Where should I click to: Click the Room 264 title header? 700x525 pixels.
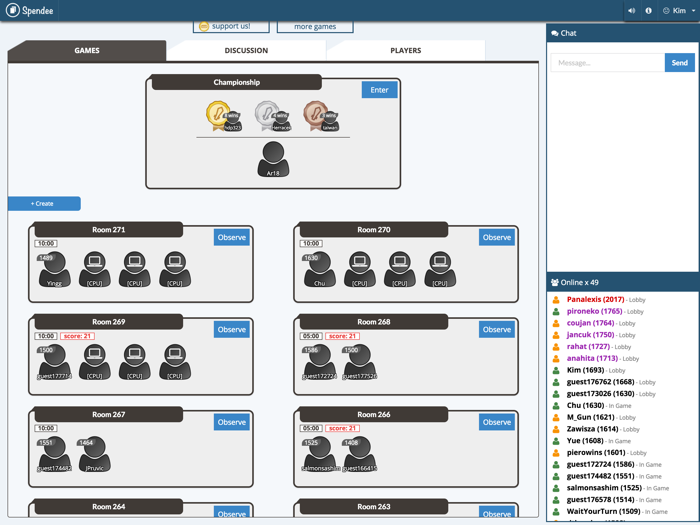coord(108,506)
